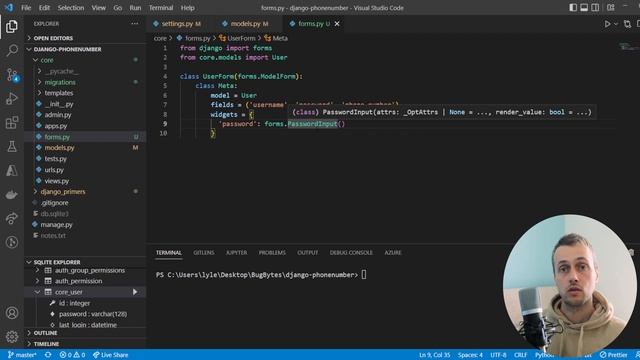Open Explorer more actions ellipsis

(135, 24)
